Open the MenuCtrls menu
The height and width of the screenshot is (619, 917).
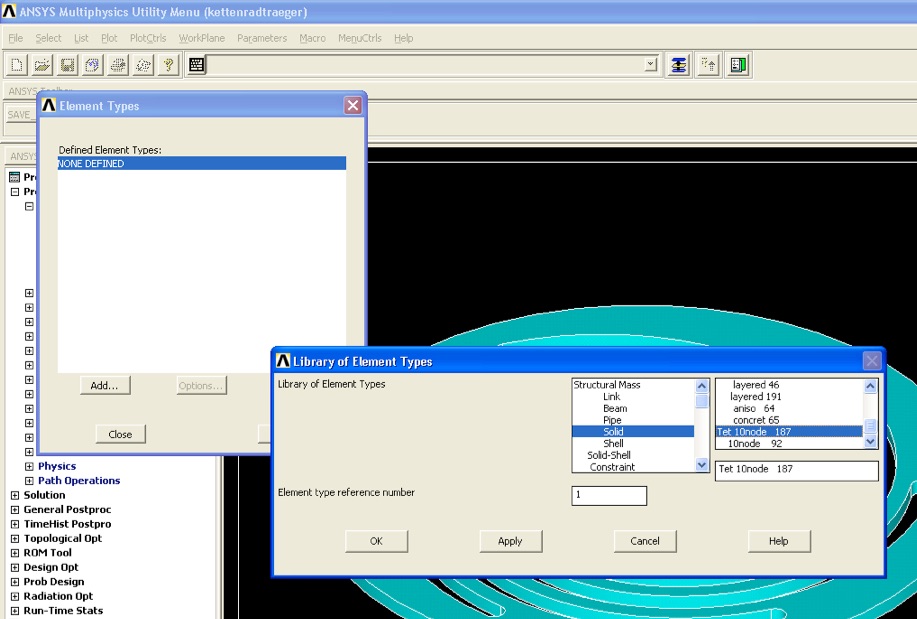(x=360, y=38)
